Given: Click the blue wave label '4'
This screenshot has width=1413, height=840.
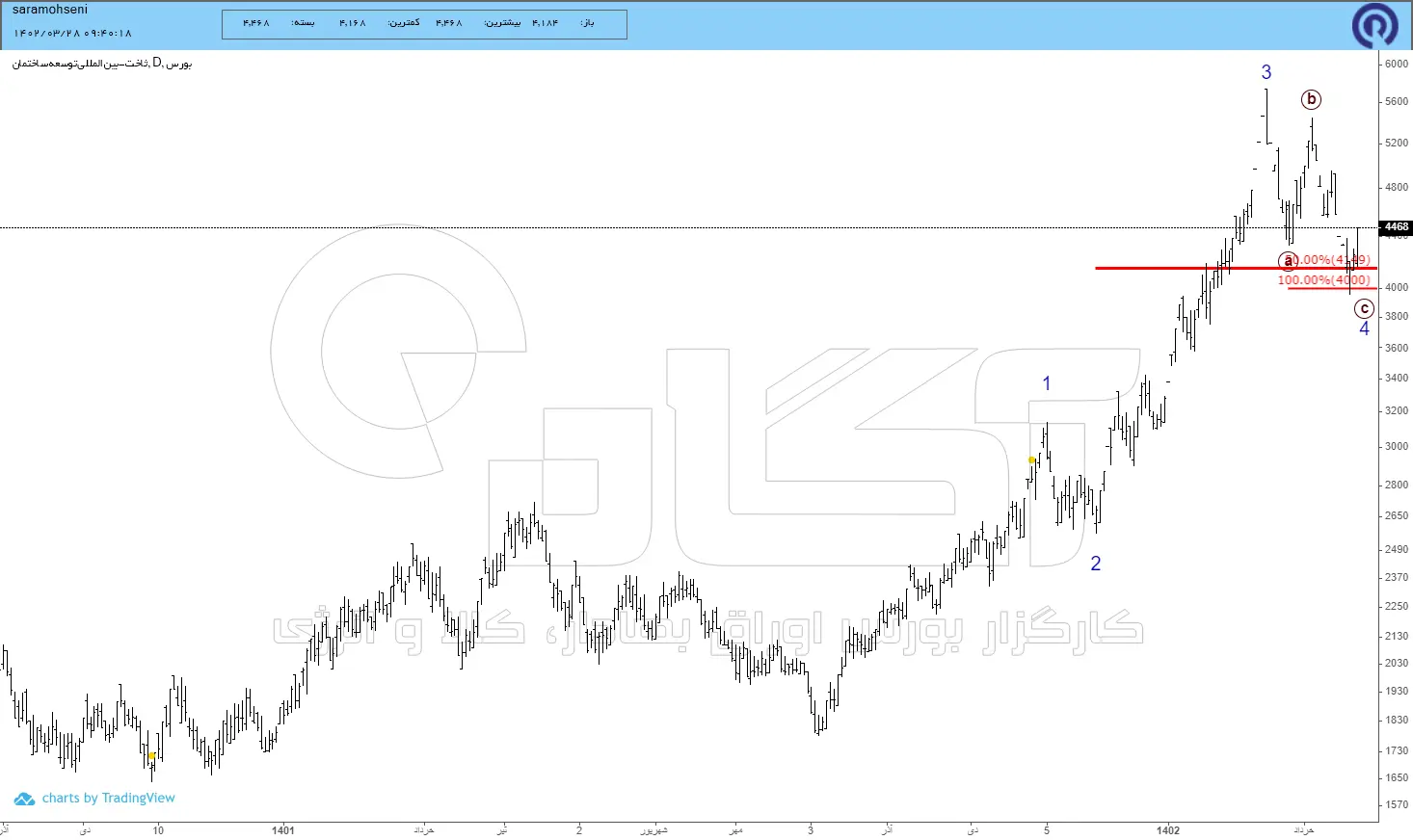Looking at the screenshot, I should 1364,329.
